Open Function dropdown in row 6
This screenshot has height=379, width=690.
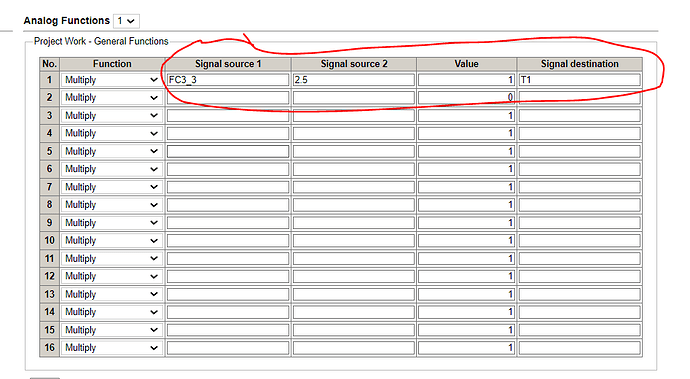[x=112, y=169]
